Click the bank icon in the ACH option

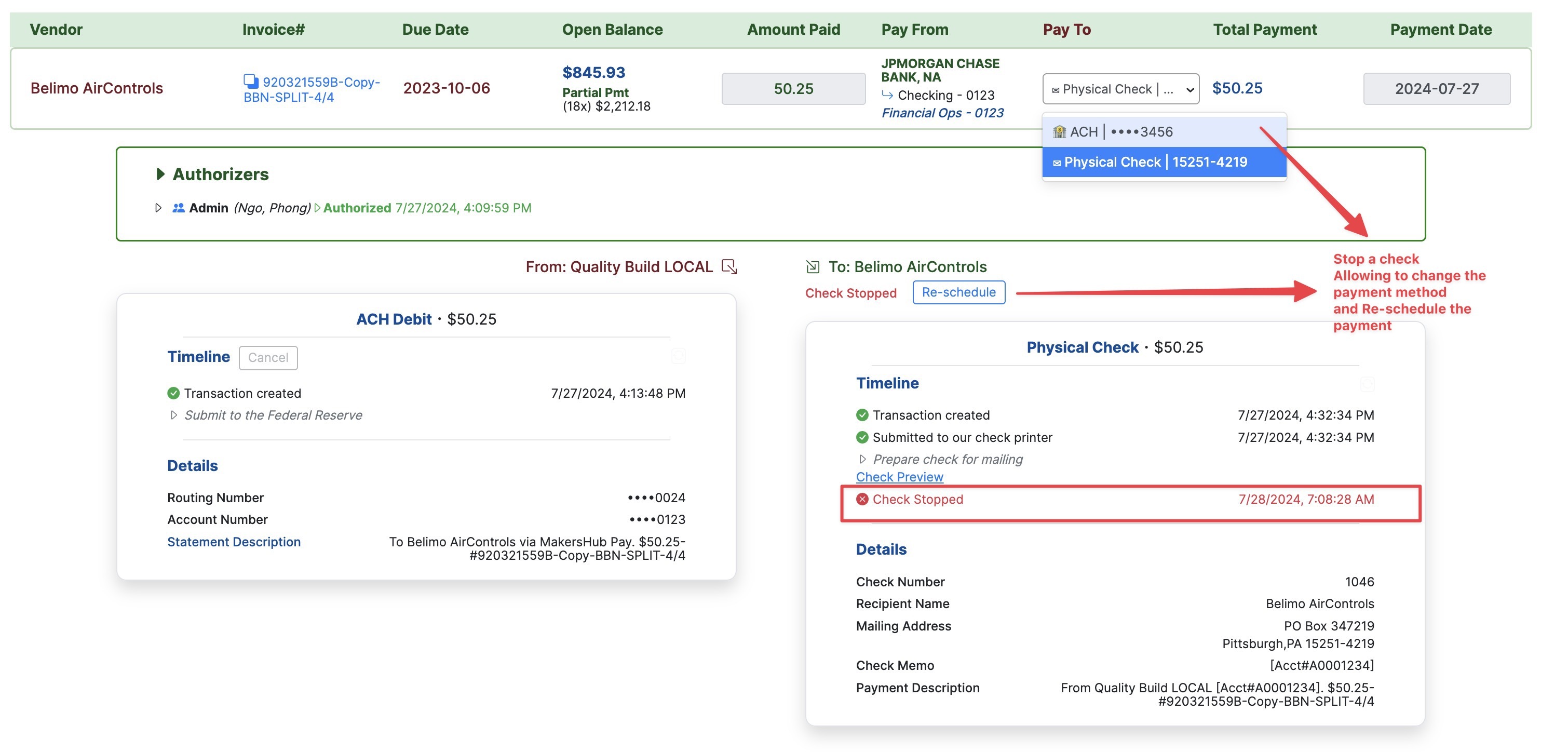point(1059,131)
